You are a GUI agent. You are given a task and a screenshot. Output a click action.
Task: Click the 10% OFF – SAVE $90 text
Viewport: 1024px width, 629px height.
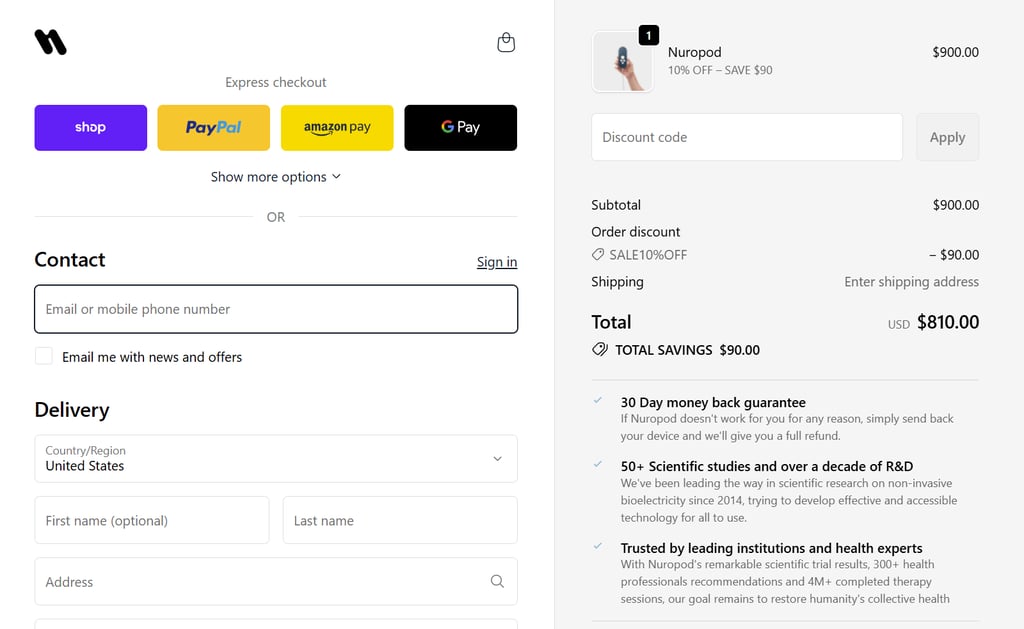click(x=720, y=70)
